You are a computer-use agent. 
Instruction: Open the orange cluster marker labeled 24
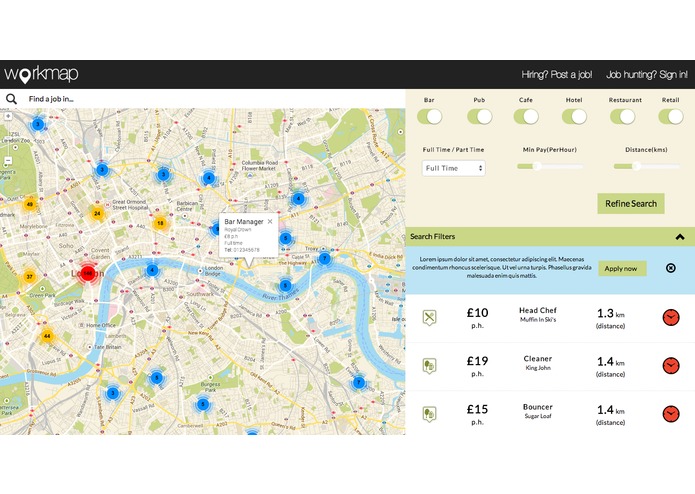point(97,214)
